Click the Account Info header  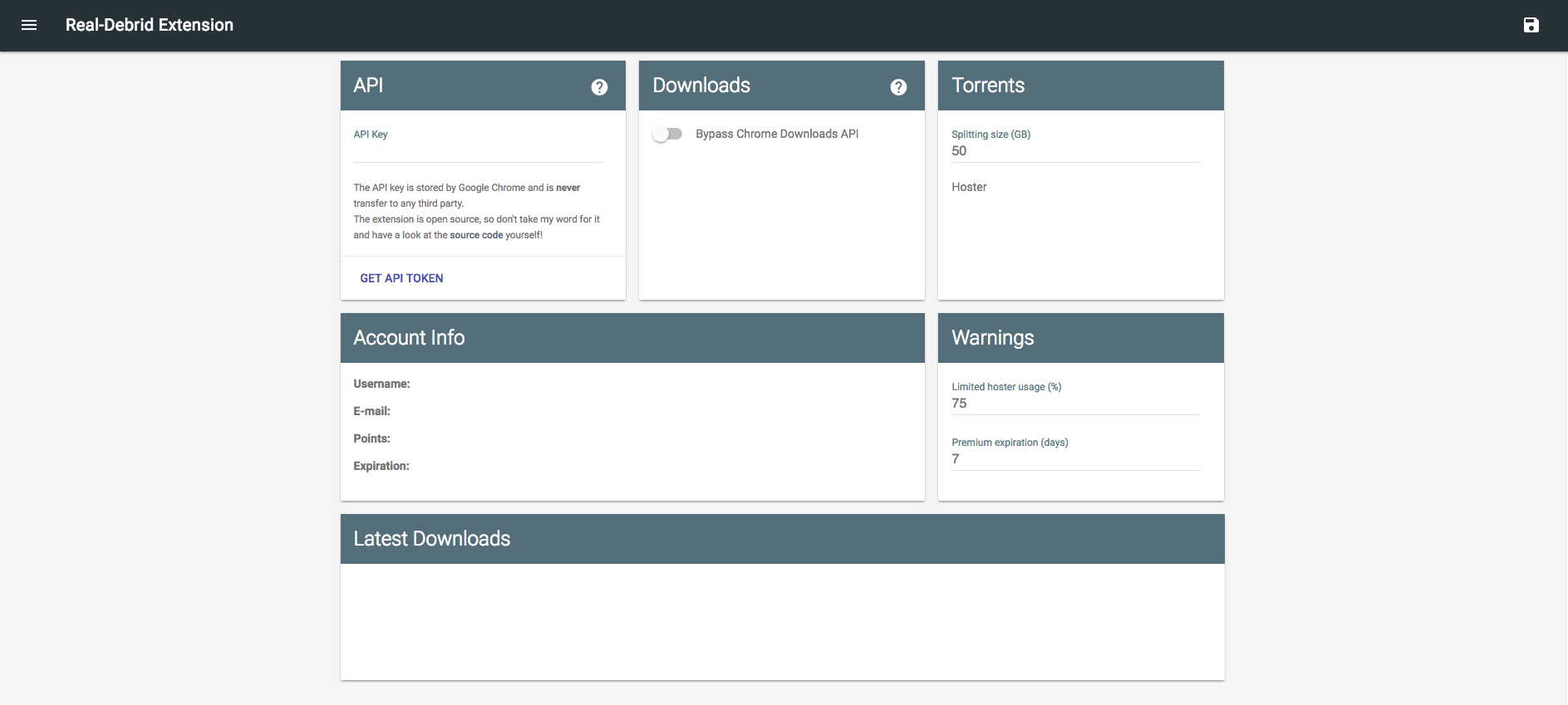[632, 338]
